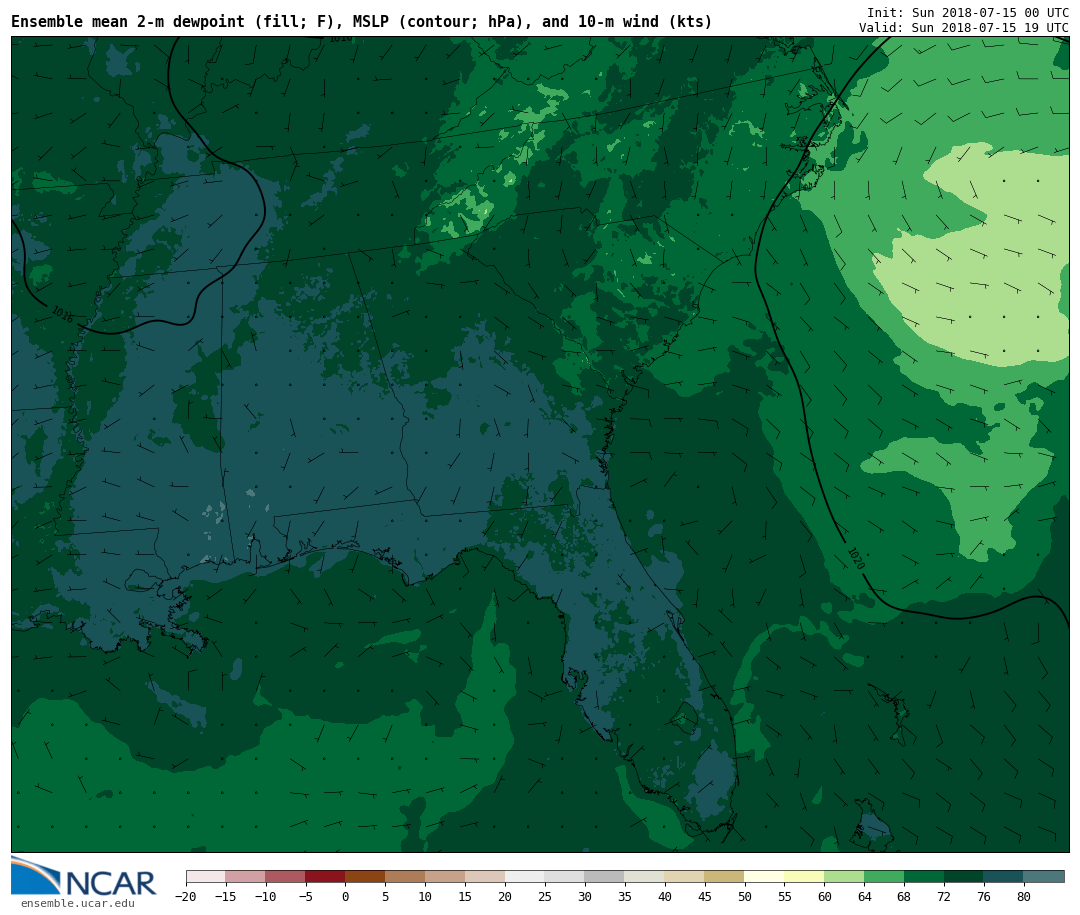Select the last colorbar swatch right of 80
The height and width of the screenshot is (915, 1080).
tap(1043, 876)
